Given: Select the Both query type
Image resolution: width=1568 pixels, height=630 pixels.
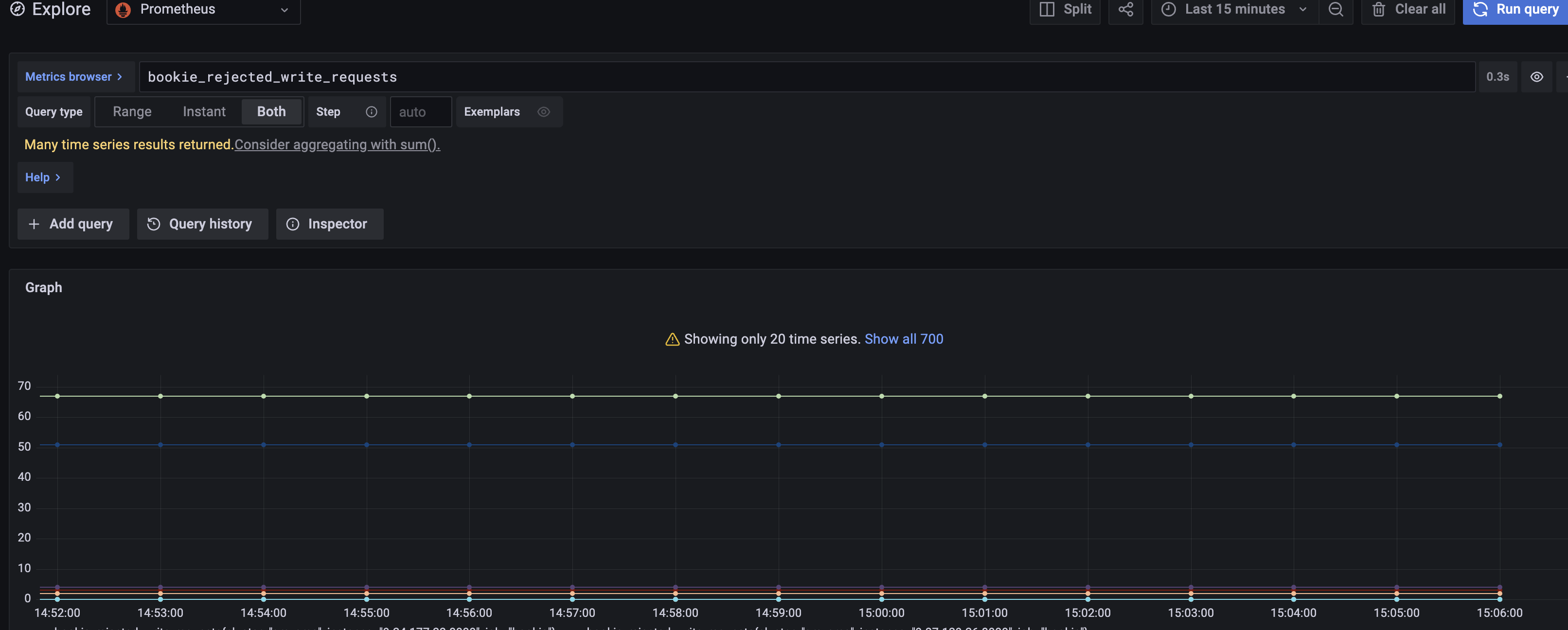Looking at the screenshot, I should pyautogui.click(x=271, y=112).
